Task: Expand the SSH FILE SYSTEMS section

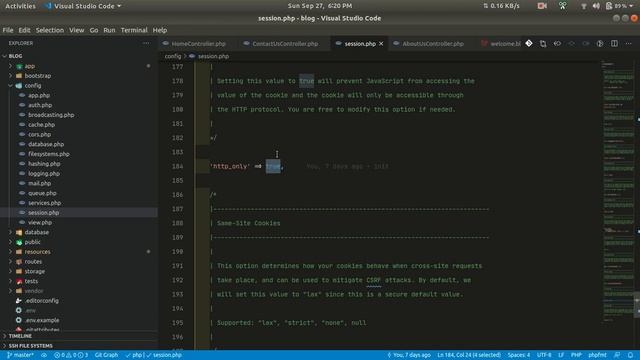Action: click(79, 346)
